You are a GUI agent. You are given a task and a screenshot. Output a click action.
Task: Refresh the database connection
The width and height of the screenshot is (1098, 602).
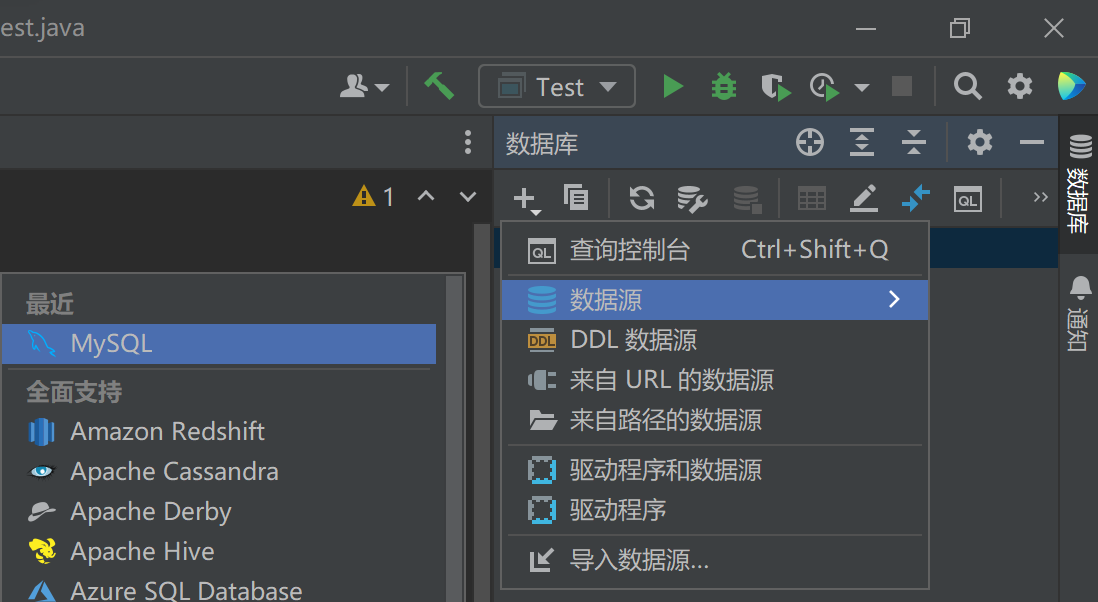coord(641,198)
